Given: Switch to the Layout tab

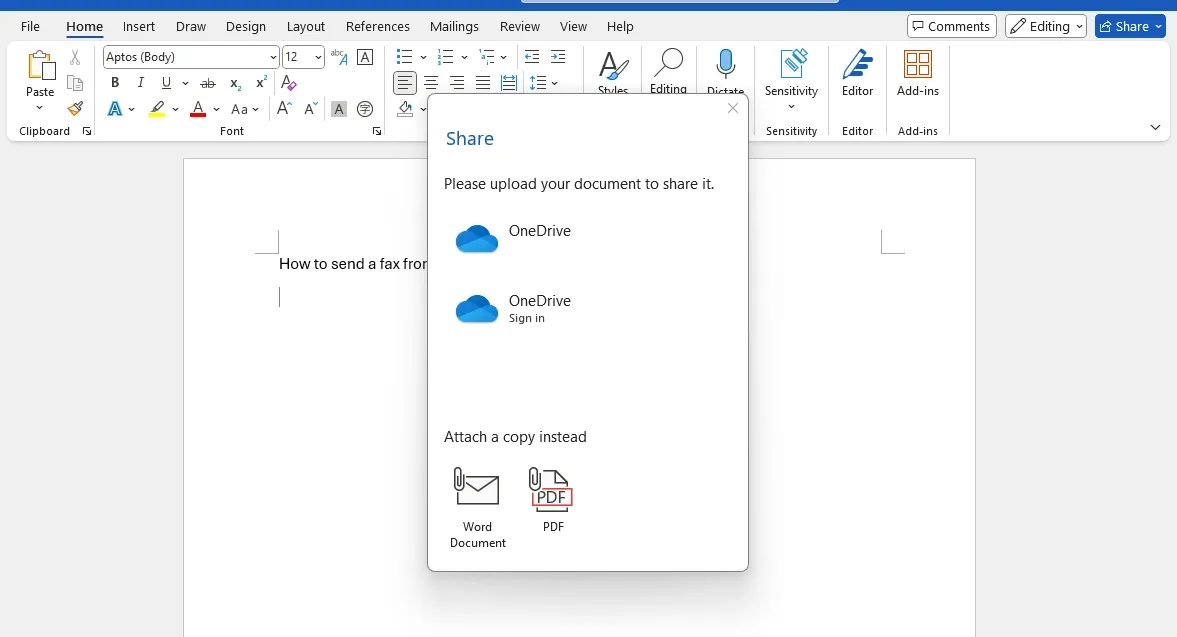Looking at the screenshot, I should (x=306, y=26).
